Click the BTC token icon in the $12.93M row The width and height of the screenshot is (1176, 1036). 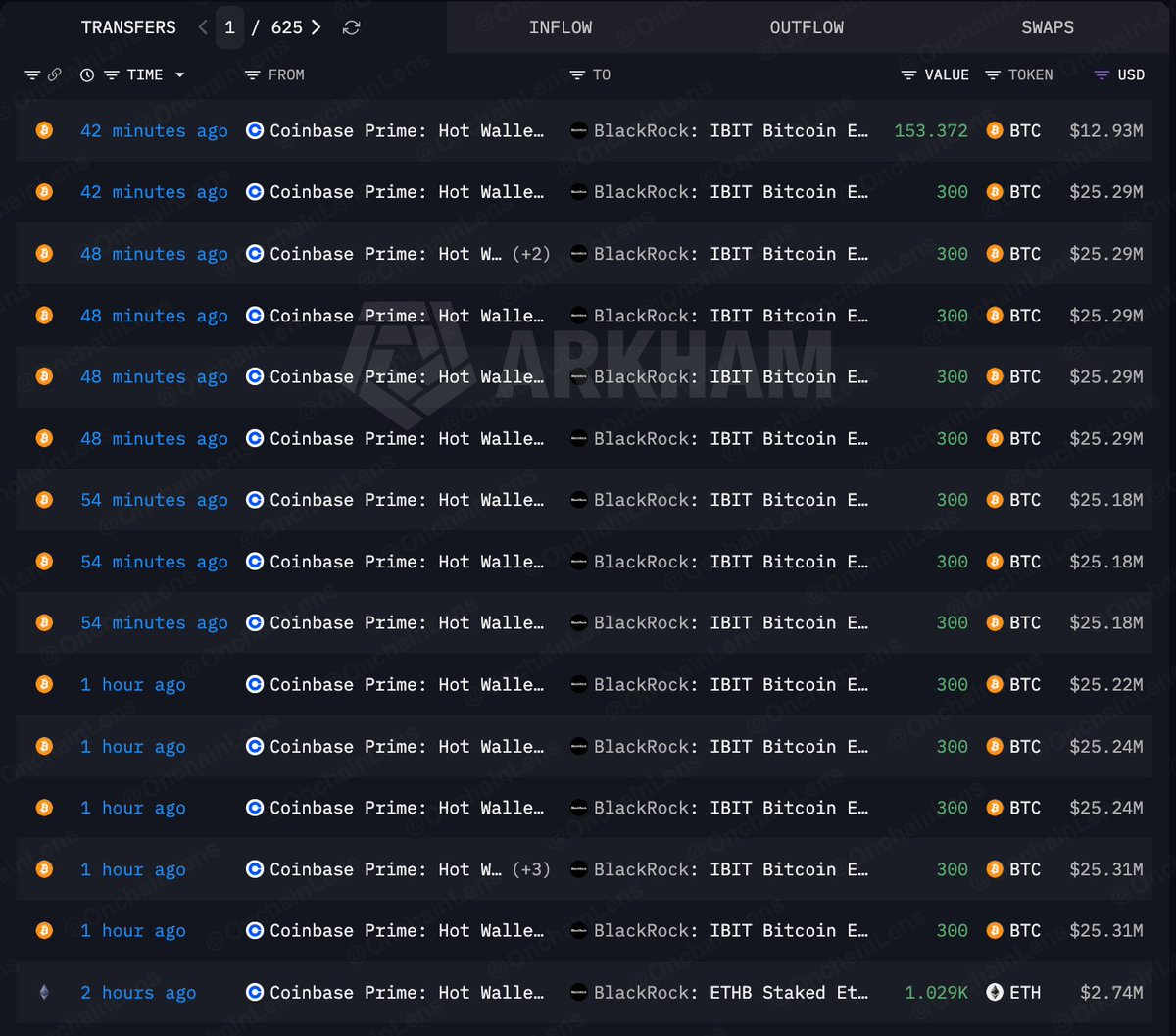[995, 130]
